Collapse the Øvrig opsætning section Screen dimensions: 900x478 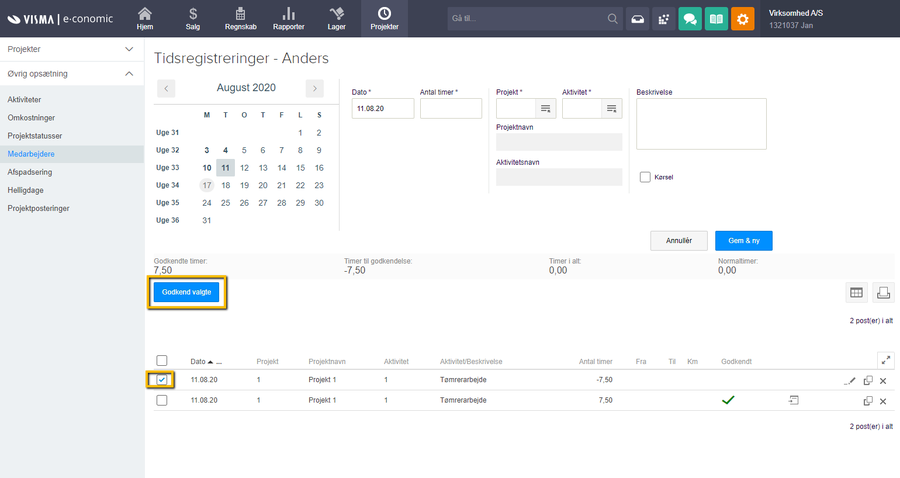129,74
